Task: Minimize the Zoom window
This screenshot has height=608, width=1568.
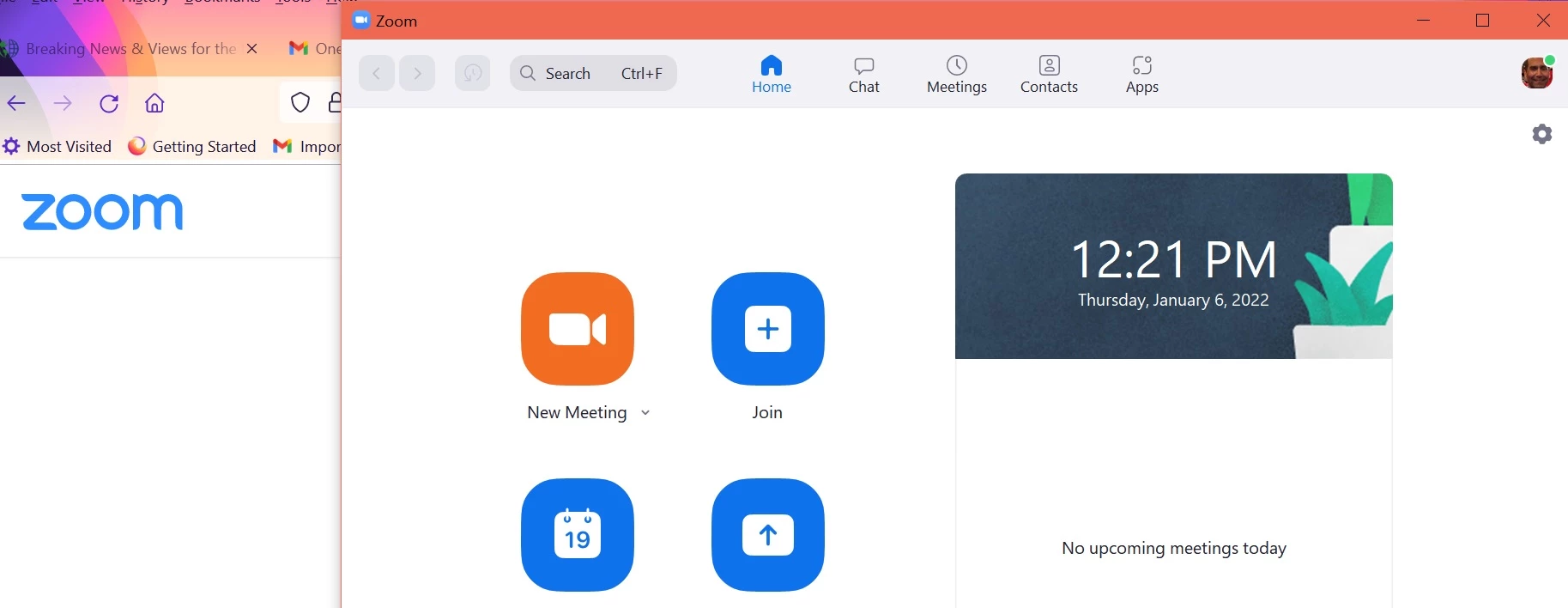Action: pyautogui.click(x=1423, y=20)
